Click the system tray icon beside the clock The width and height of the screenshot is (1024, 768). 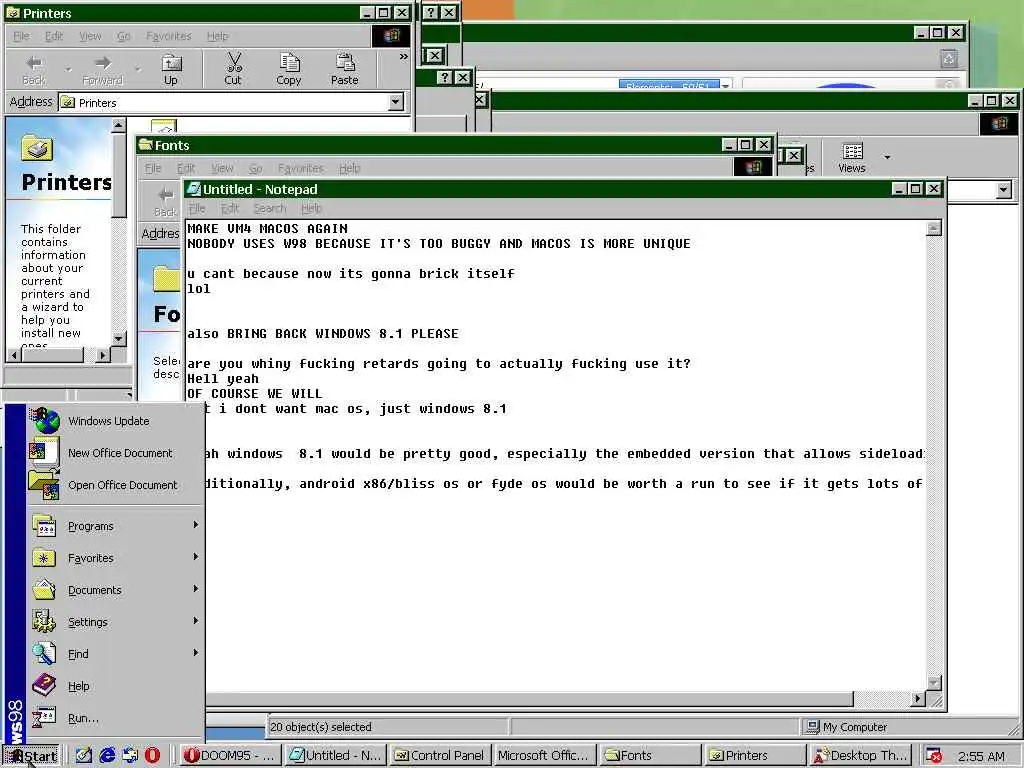(x=934, y=756)
